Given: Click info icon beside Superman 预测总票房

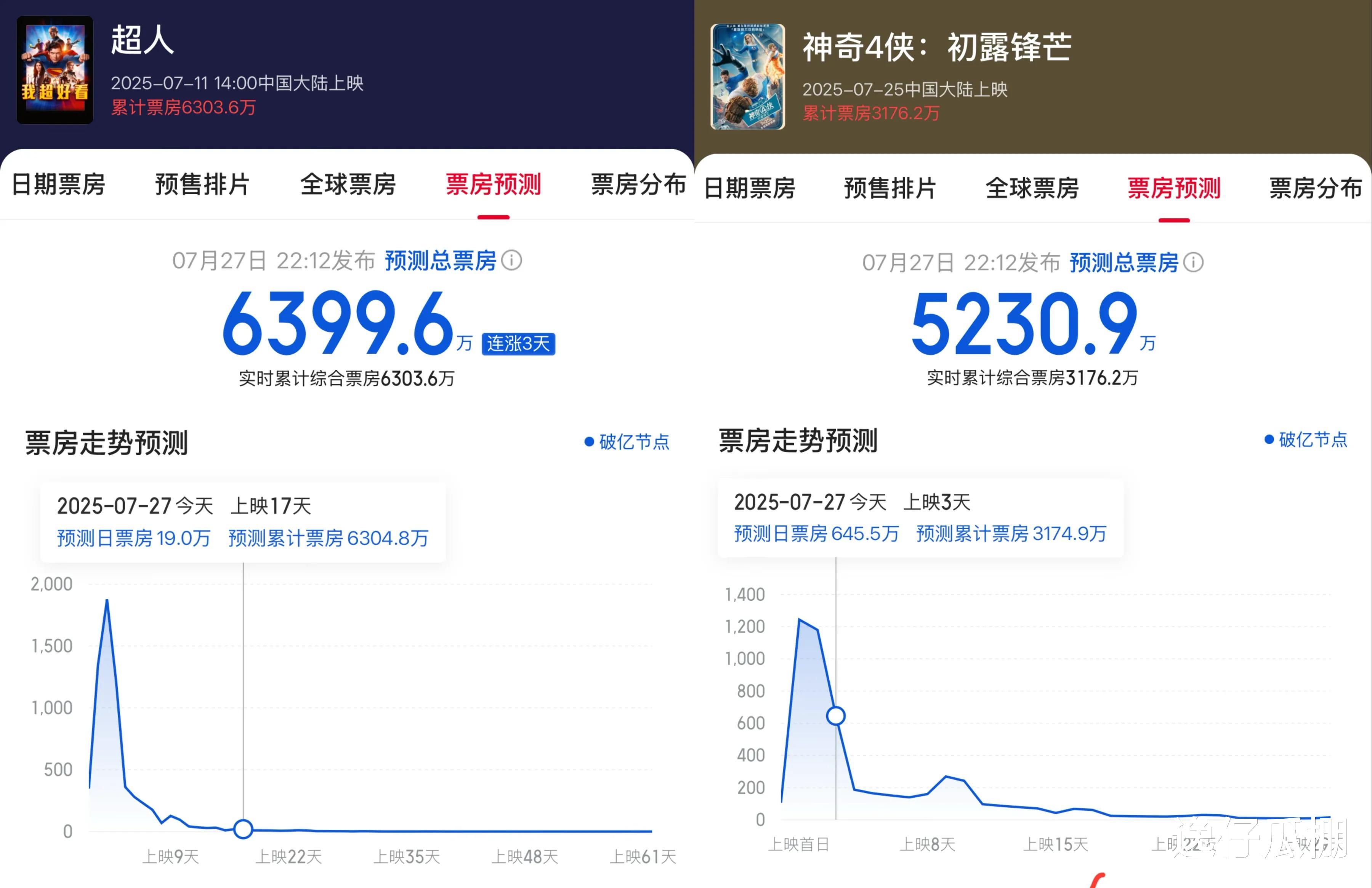Looking at the screenshot, I should tap(511, 261).
